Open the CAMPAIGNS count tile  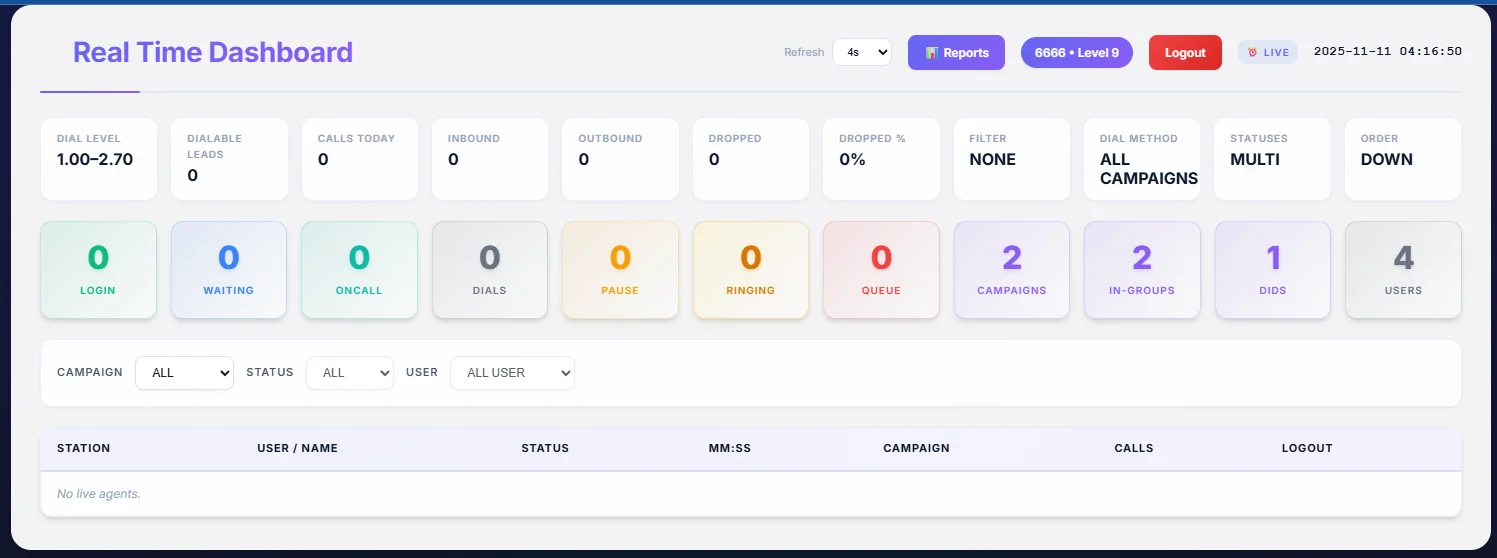tap(1012, 270)
